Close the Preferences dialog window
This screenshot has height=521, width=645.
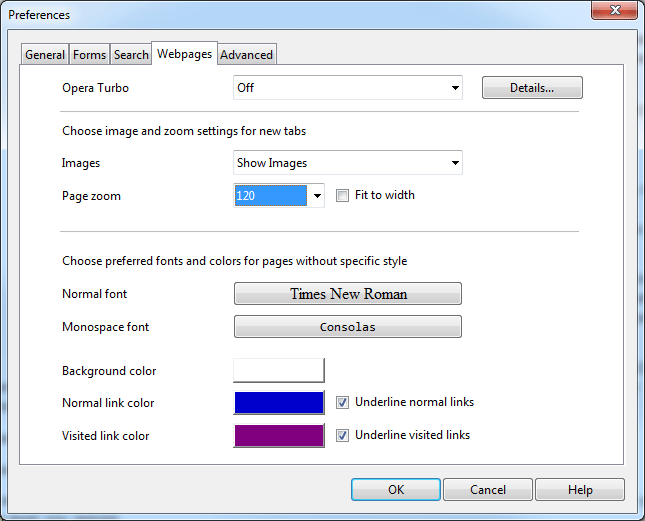tap(615, 10)
